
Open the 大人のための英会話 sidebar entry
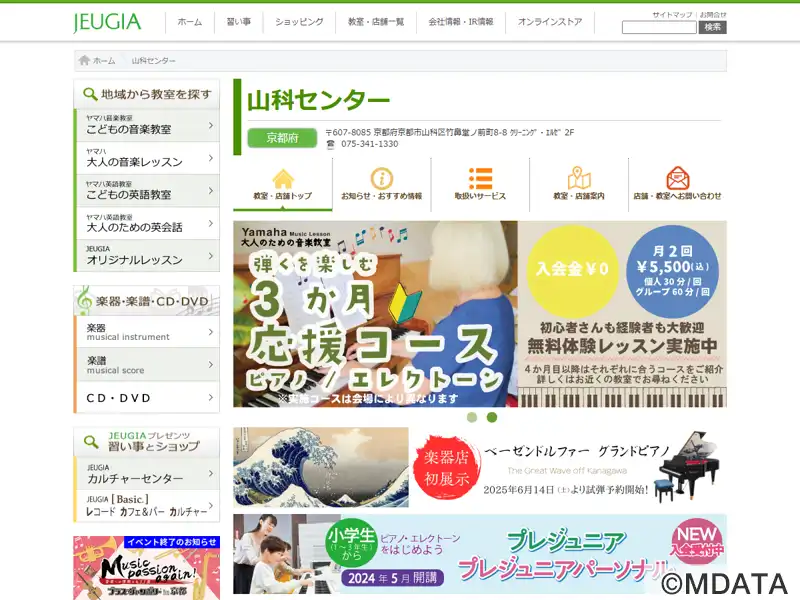(x=147, y=223)
